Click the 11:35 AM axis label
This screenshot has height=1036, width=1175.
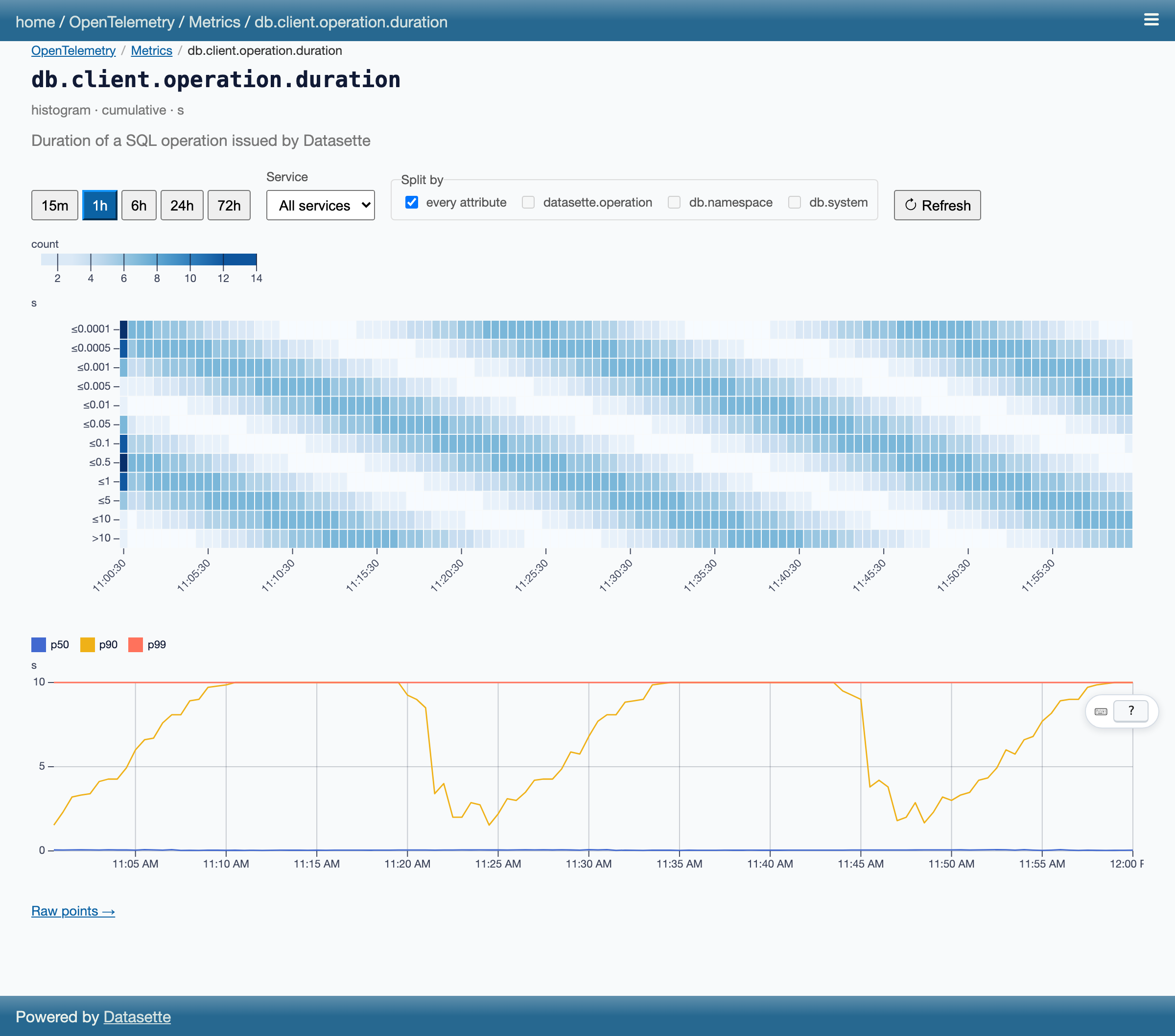[x=679, y=864]
